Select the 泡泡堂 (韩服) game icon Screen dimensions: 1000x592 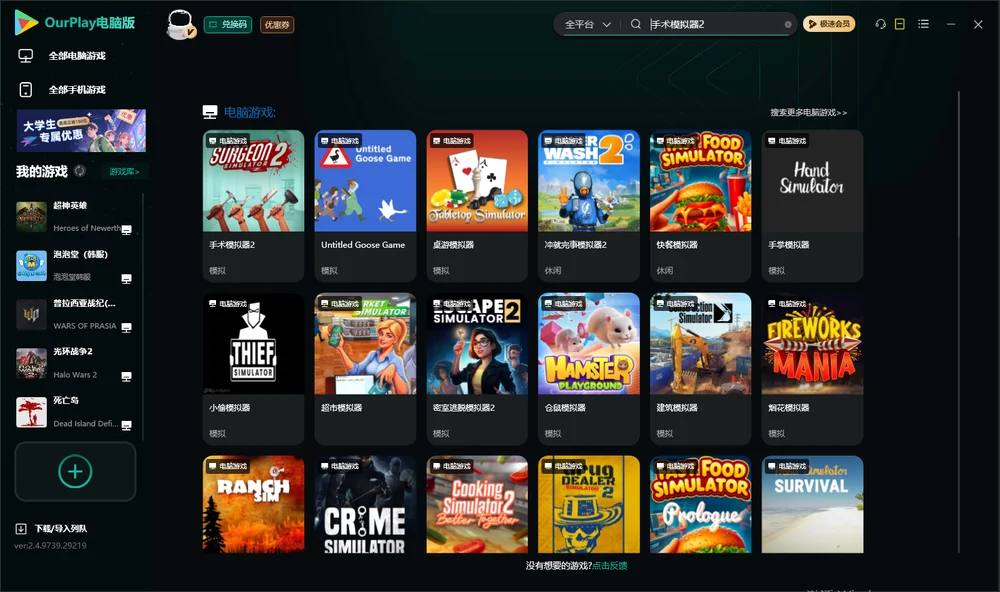point(31,266)
